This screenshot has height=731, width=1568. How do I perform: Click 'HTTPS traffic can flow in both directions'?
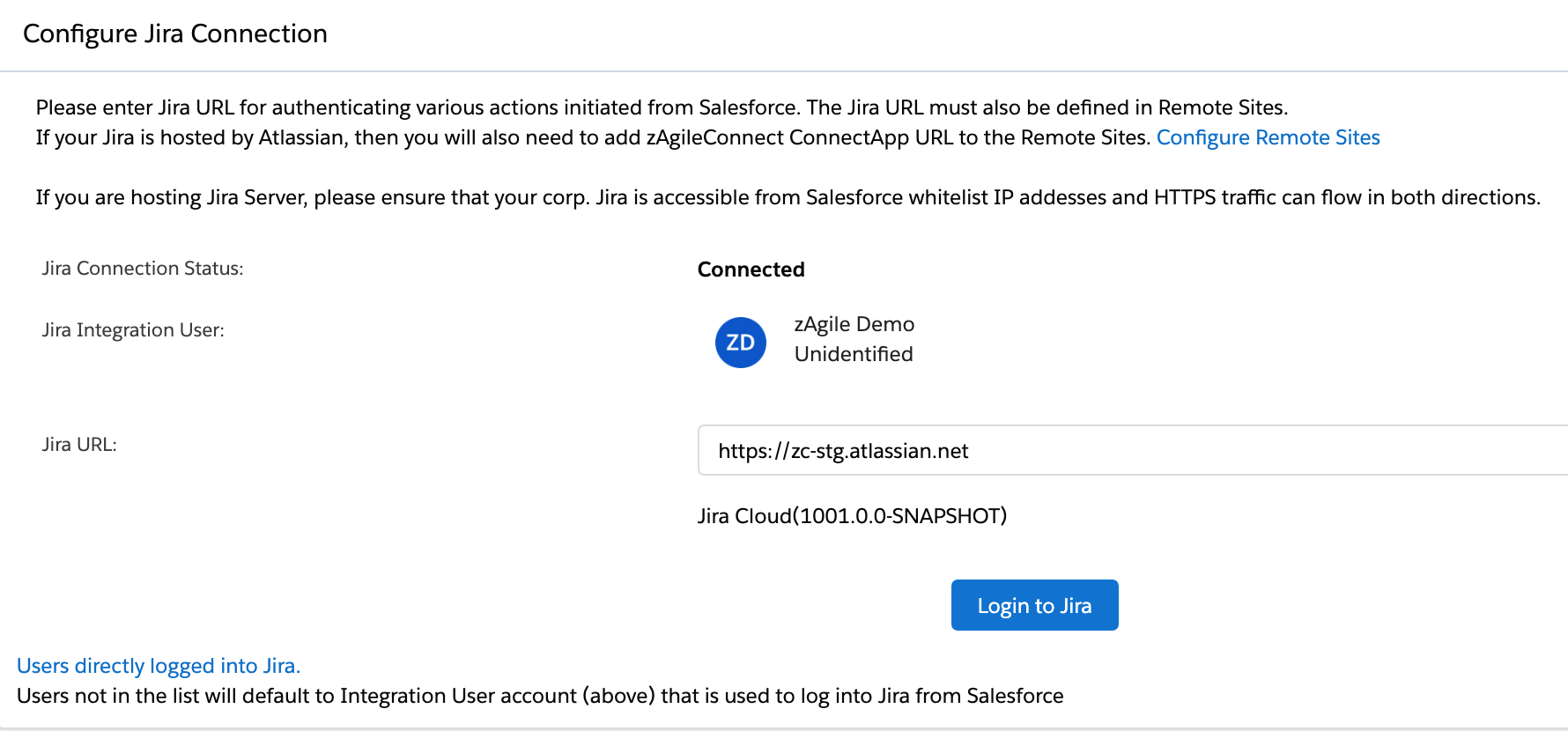point(1346,197)
